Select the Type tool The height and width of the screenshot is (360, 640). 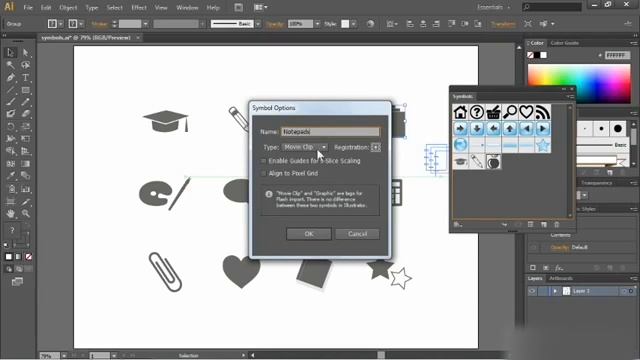25,78
